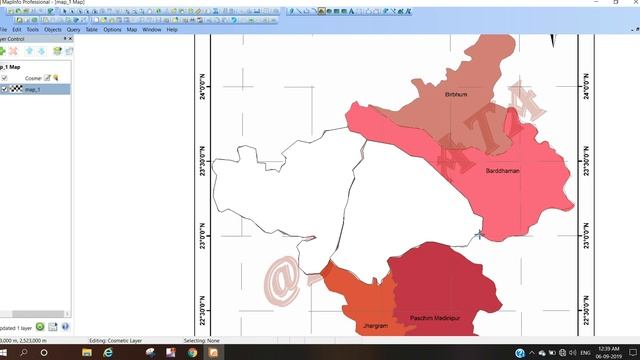Click the green Add Layers plus icon
The height and width of the screenshot is (360, 640).
(2, 51)
